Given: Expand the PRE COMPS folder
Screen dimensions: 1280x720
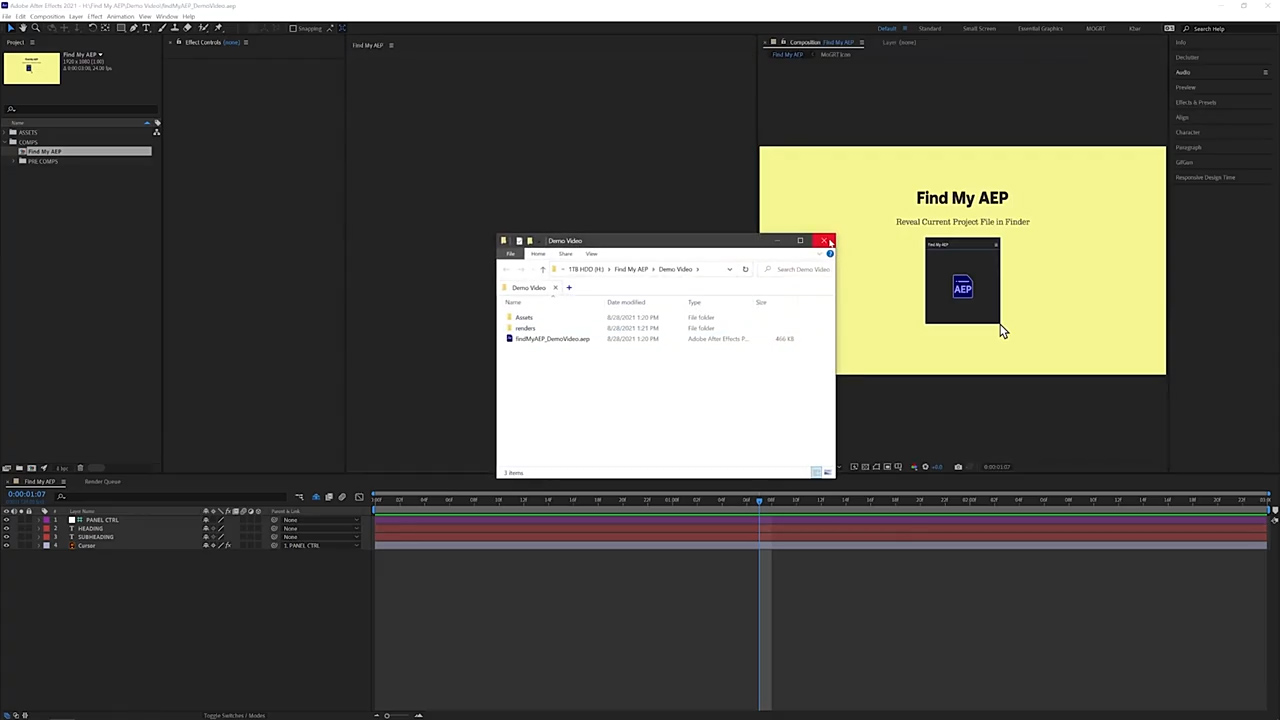Looking at the screenshot, I should [x=13, y=161].
